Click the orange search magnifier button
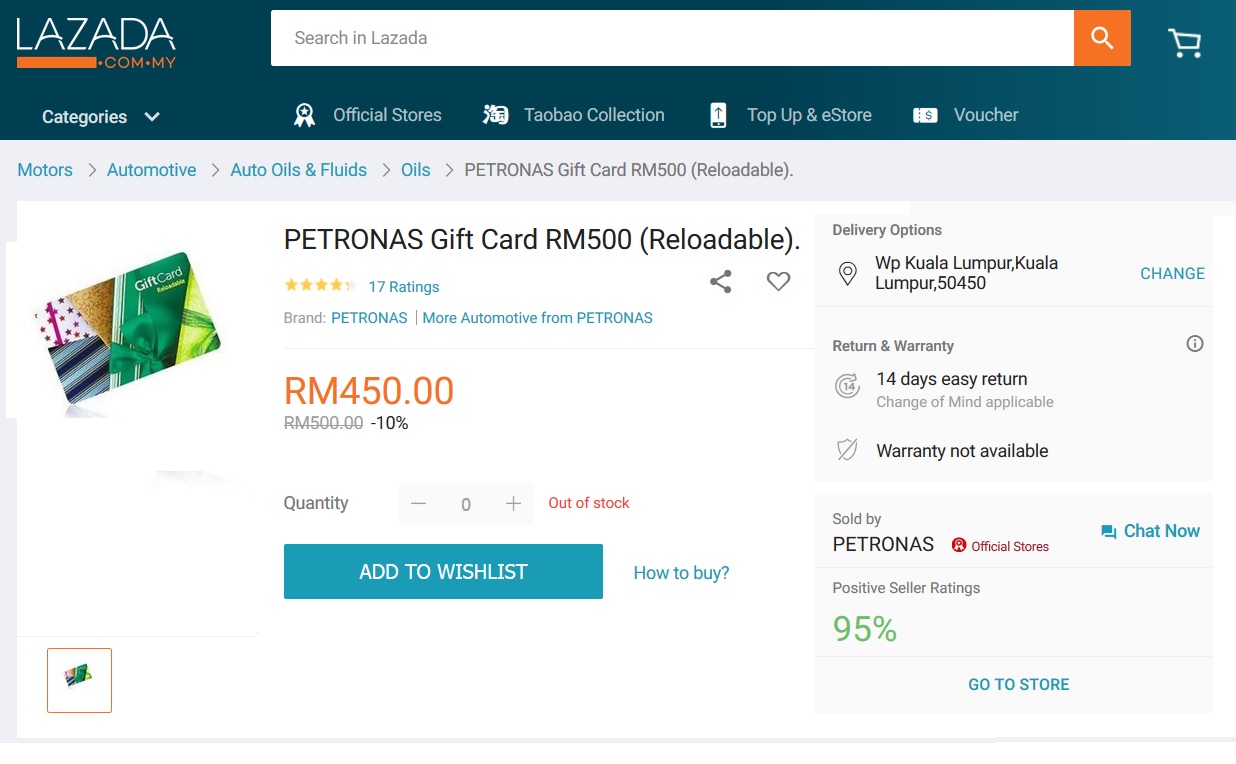This screenshot has width=1236, height=764. (1102, 38)
